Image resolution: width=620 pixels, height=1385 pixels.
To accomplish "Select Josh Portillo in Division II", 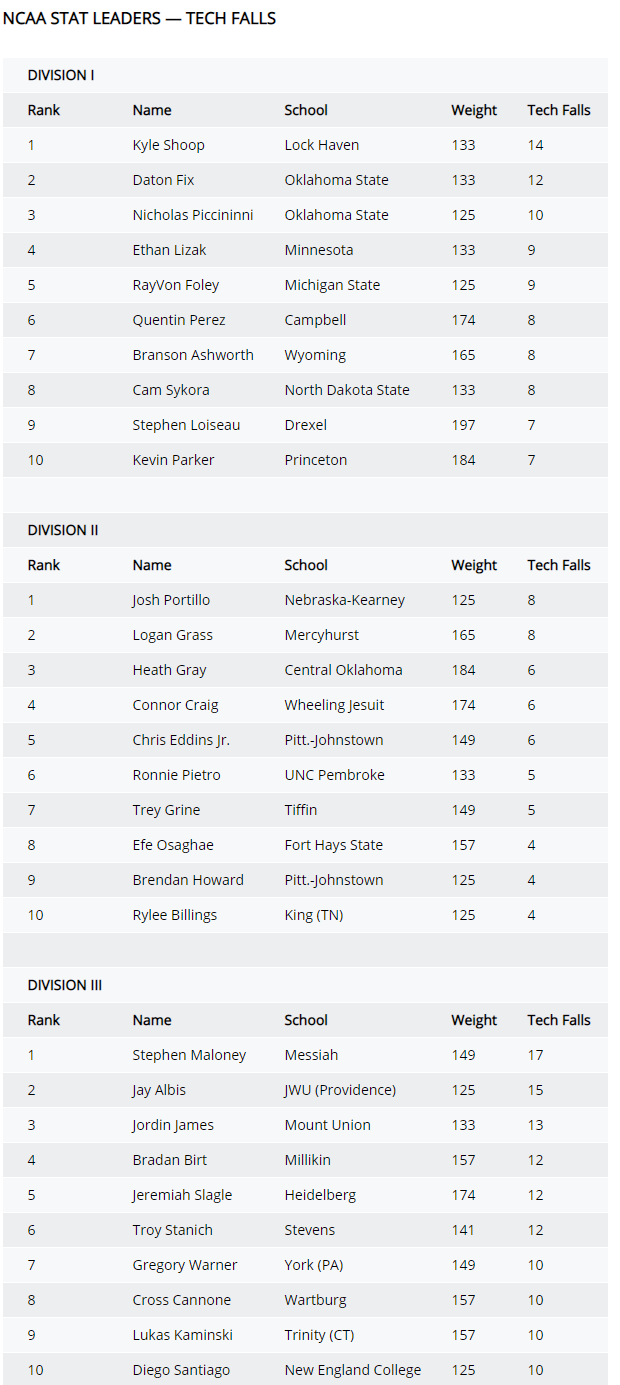I will 171,600.
